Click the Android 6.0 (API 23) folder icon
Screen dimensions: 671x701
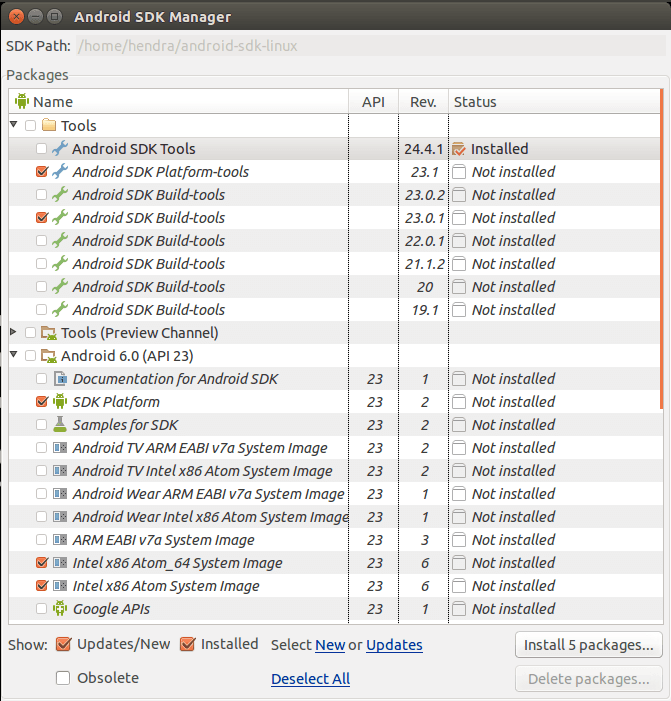pos(49,356)
